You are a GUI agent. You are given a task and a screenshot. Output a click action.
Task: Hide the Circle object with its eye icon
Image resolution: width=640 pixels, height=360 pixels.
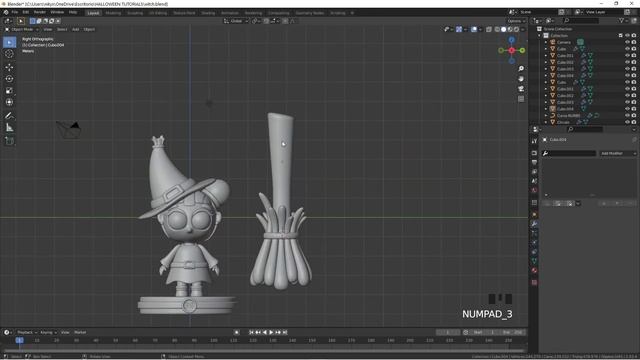pyautogui.click(x=627, y=122)
